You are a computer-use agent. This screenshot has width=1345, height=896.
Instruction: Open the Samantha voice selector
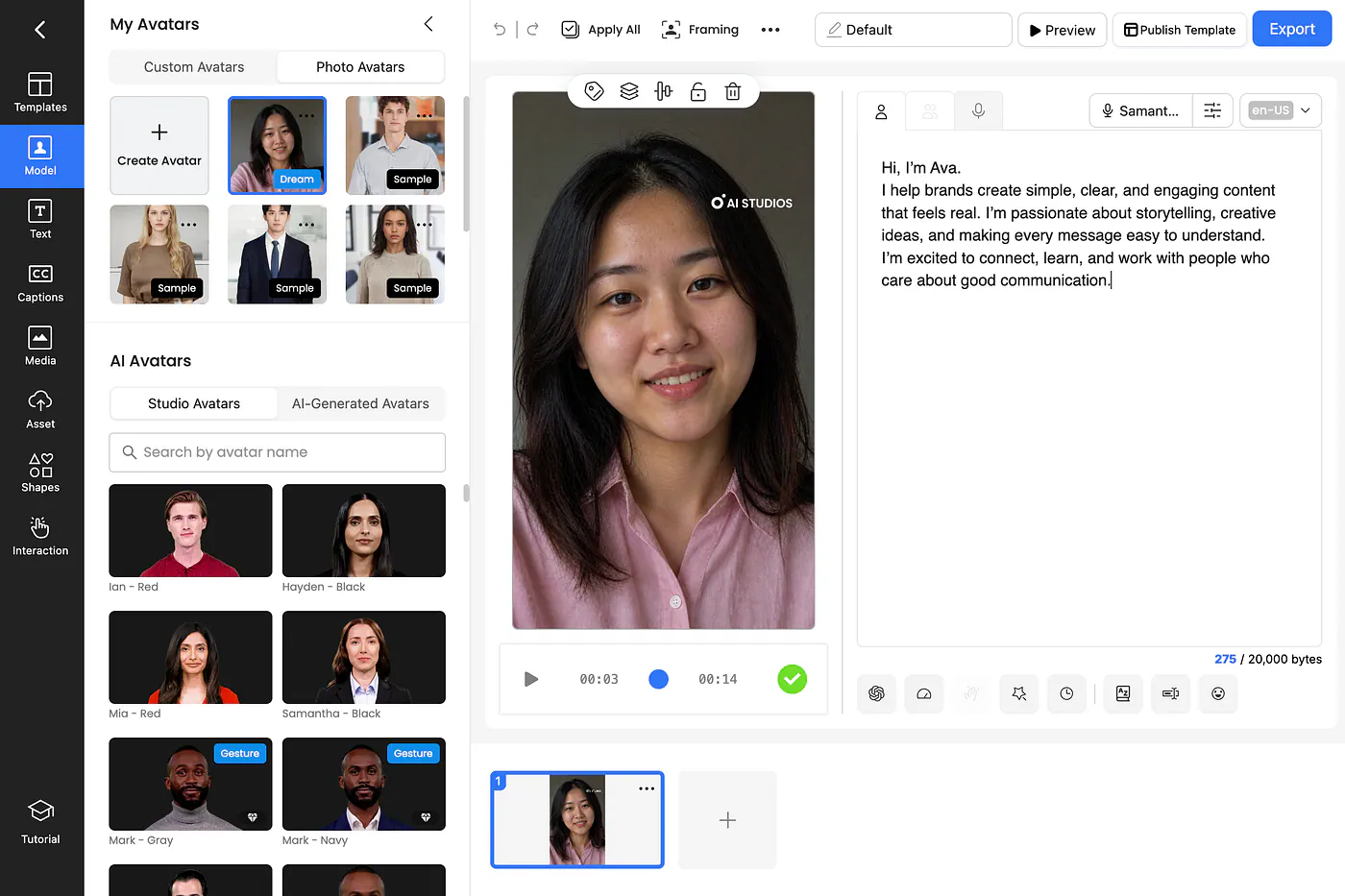[1140, 110]
